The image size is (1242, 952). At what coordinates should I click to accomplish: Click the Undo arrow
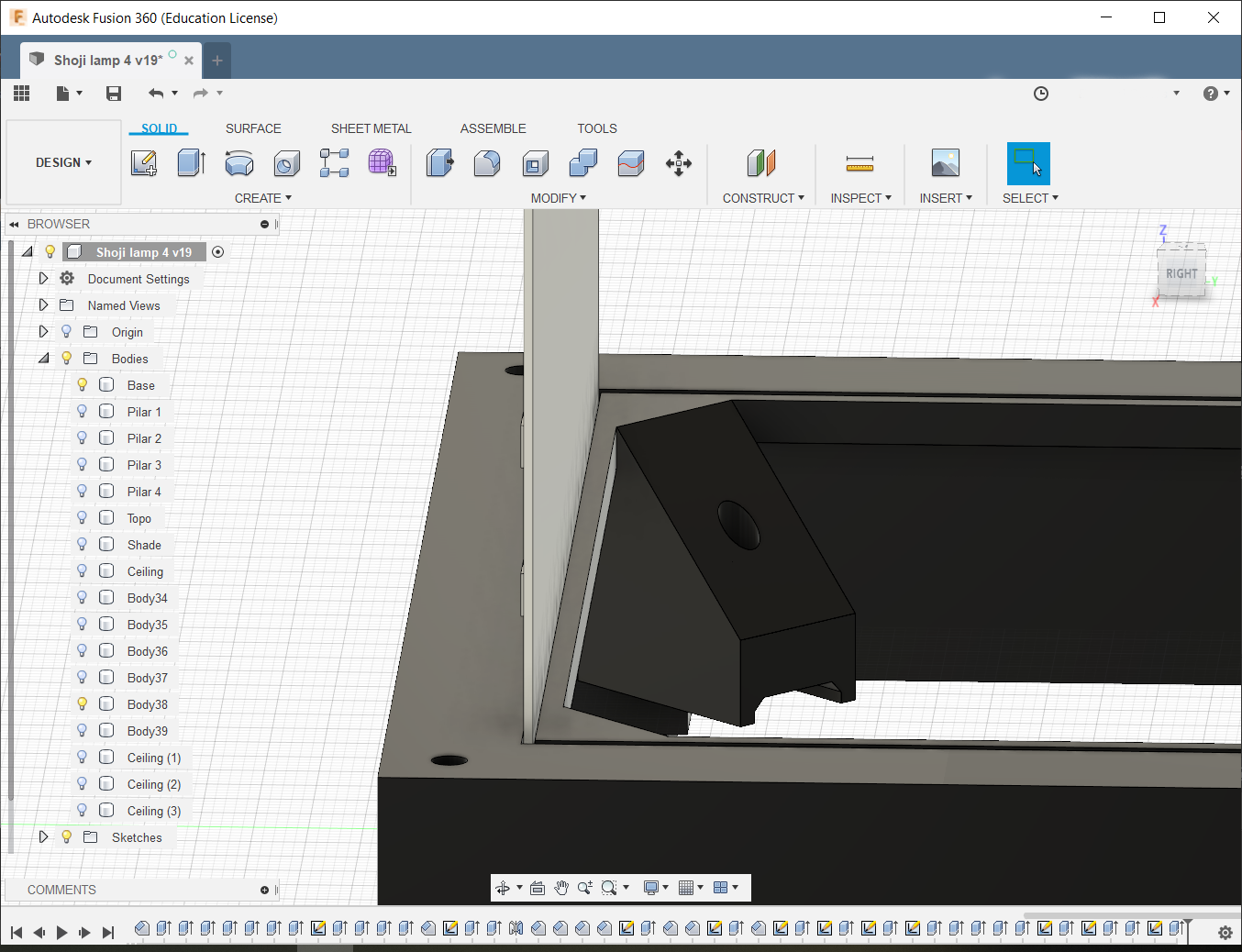tap(156, 93)
